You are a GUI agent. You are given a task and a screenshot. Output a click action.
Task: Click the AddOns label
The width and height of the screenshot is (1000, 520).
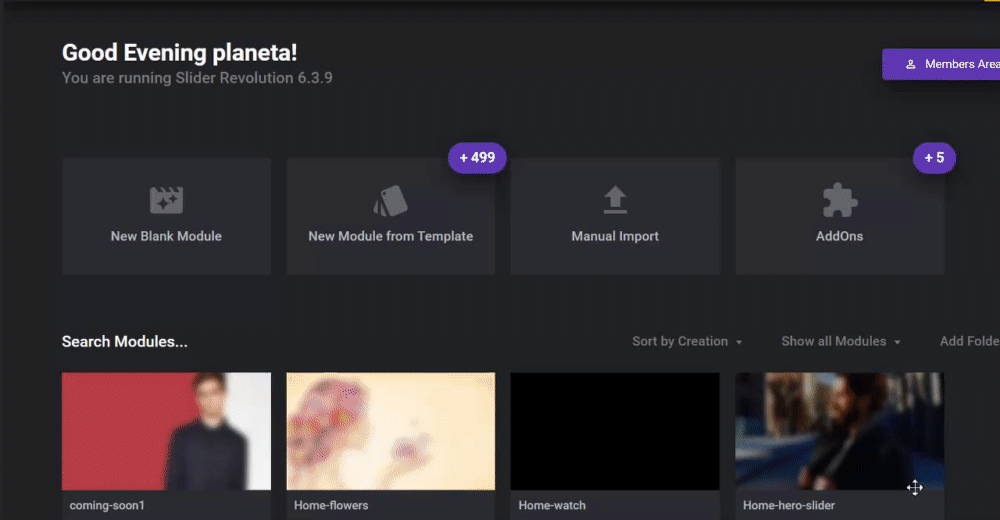839,236
